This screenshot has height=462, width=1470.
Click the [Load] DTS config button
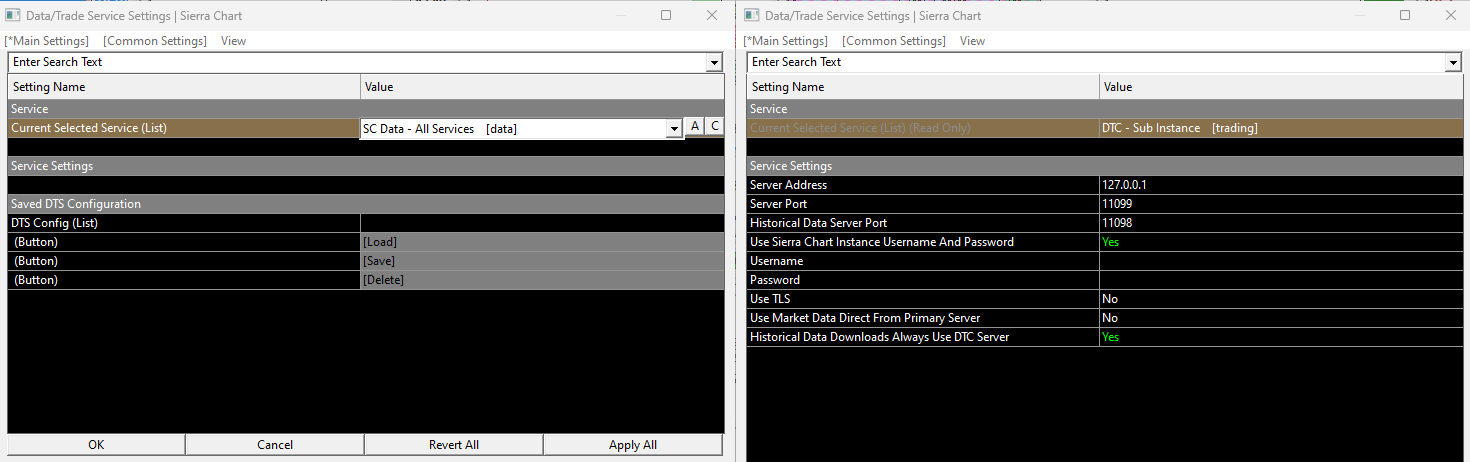(x=542, y=242)
